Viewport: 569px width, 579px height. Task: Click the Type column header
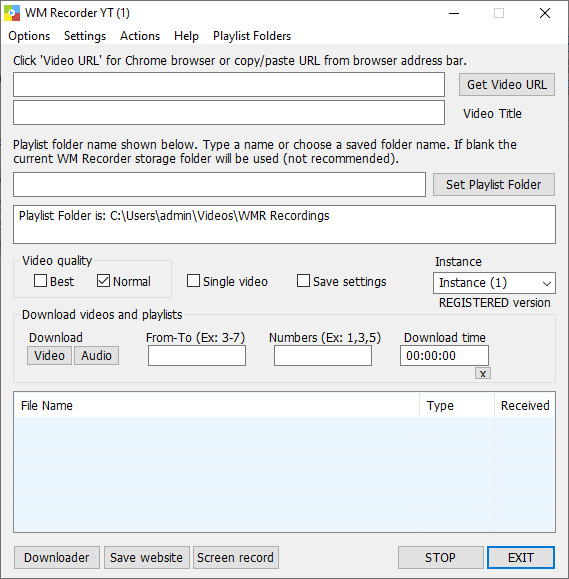point(457,405)
